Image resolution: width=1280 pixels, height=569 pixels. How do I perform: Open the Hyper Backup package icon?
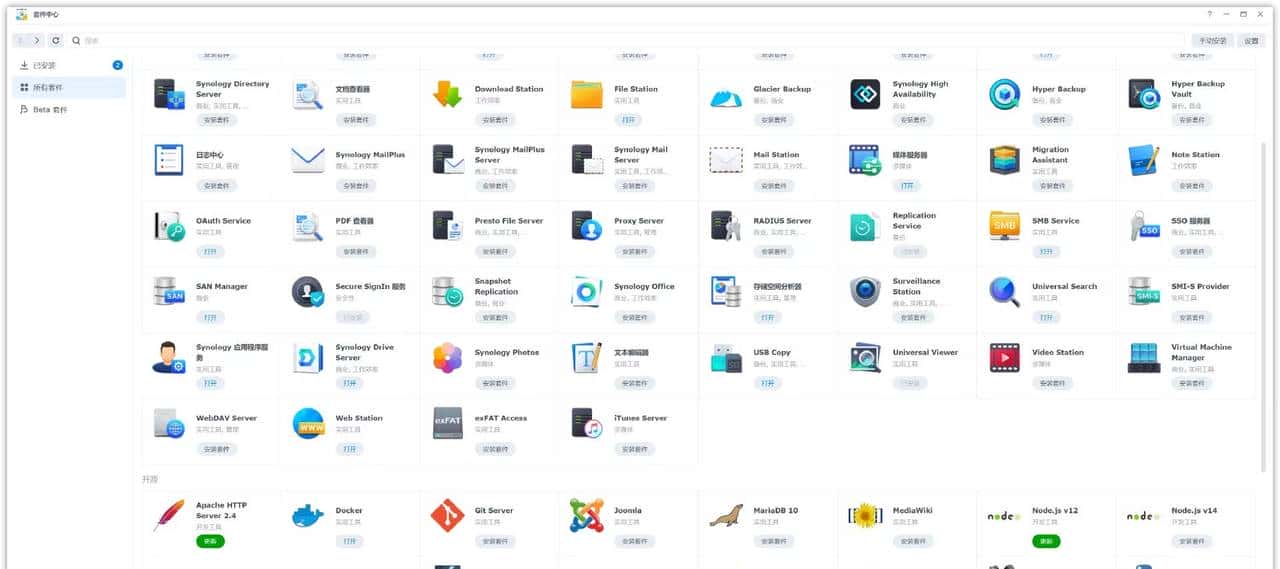coord(1004,94)
